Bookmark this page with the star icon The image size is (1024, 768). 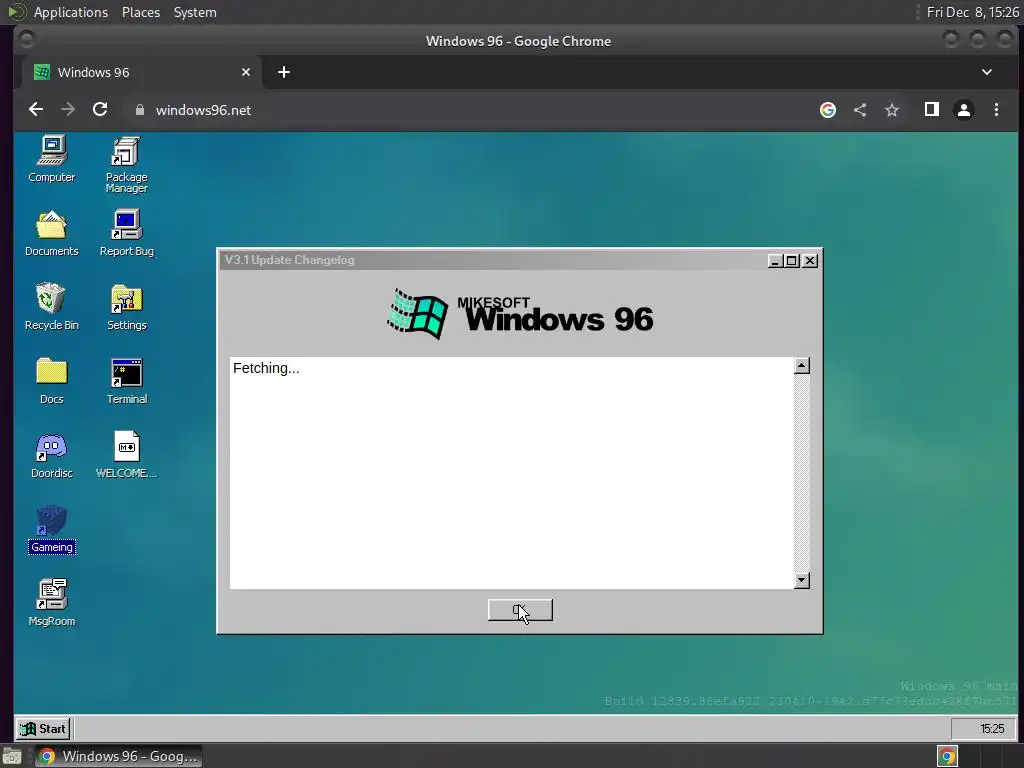pos(892,110)
